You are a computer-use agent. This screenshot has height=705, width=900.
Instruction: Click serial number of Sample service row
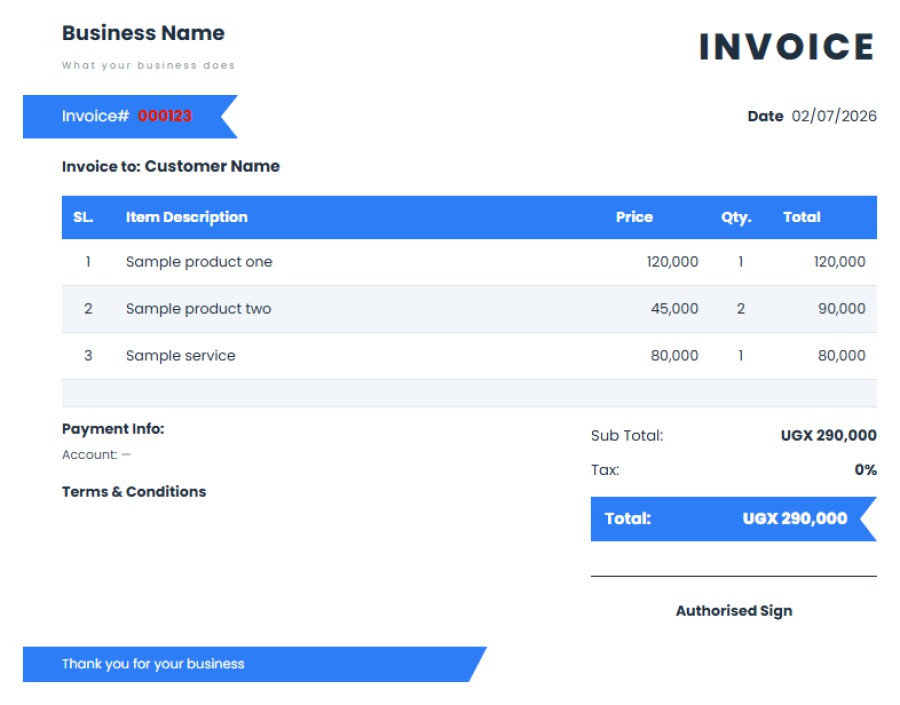(88, 355)
